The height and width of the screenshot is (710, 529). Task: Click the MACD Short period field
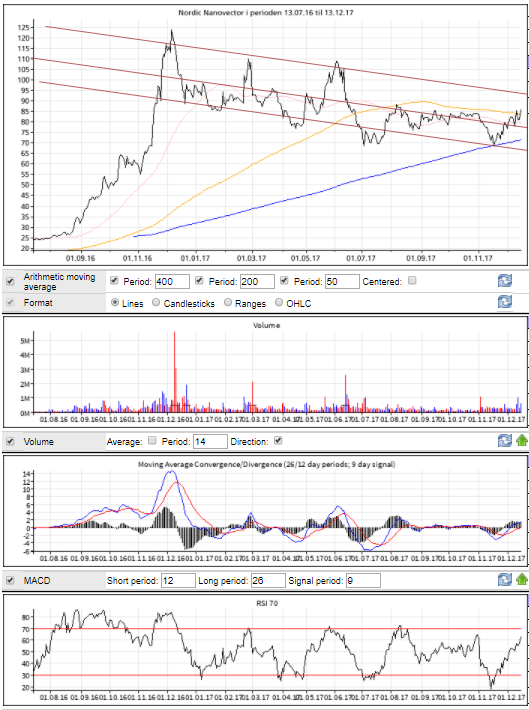point(178,580)
